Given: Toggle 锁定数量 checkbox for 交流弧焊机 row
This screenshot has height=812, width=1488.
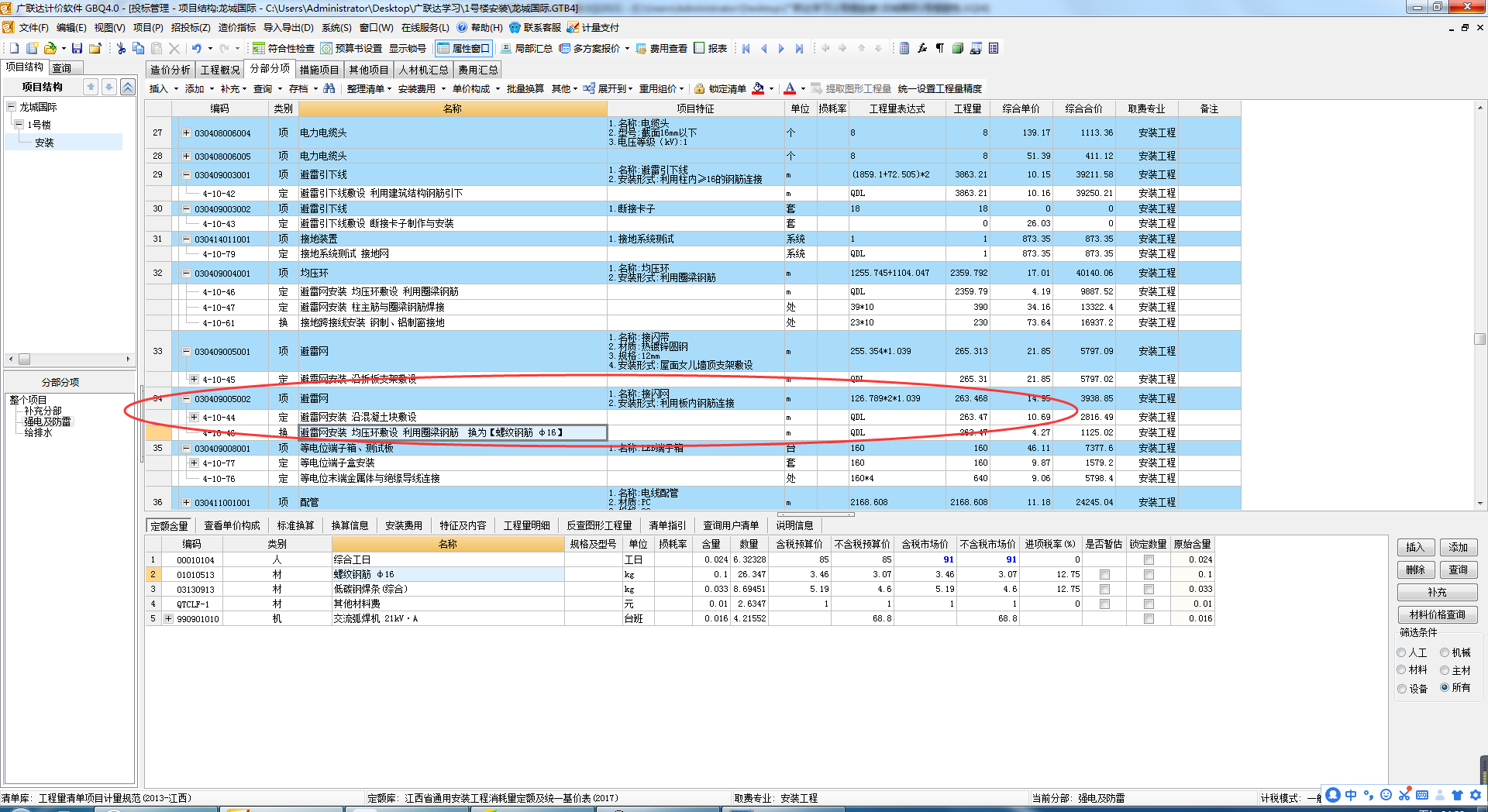Looking at the screenshot, I should (1149, 618).
